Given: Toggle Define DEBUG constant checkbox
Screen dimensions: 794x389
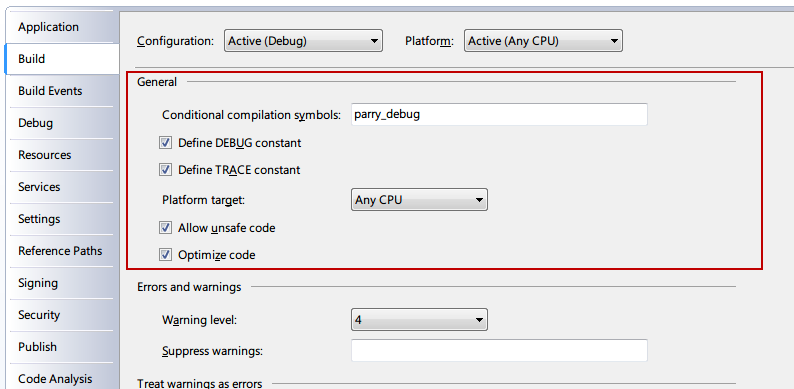Looking at the screenshot, I should [165, 143].
